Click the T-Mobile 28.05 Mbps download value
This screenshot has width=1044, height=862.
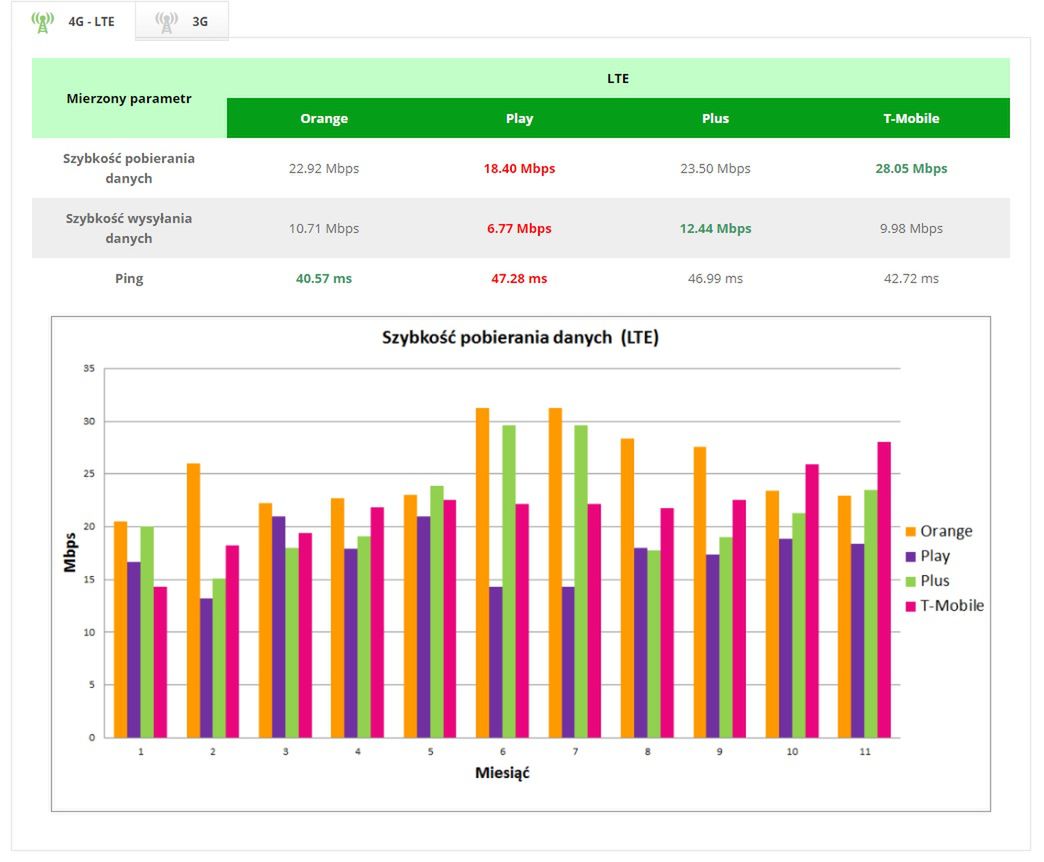[x=911, y=168]
